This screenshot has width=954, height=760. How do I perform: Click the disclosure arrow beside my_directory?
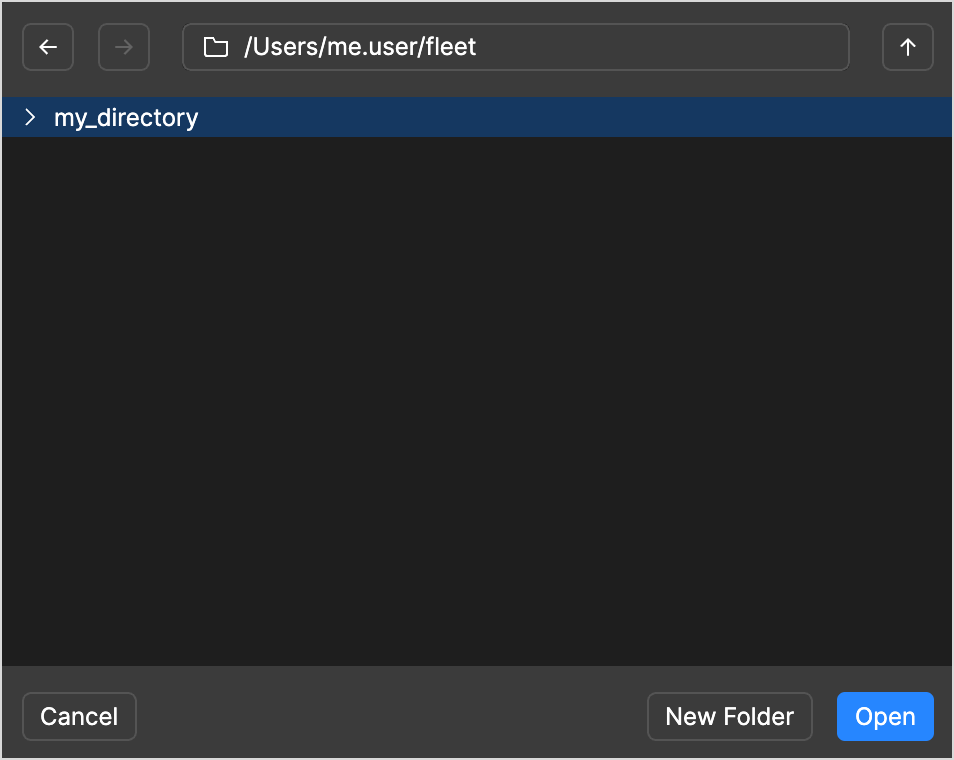[x=30, y=118]
